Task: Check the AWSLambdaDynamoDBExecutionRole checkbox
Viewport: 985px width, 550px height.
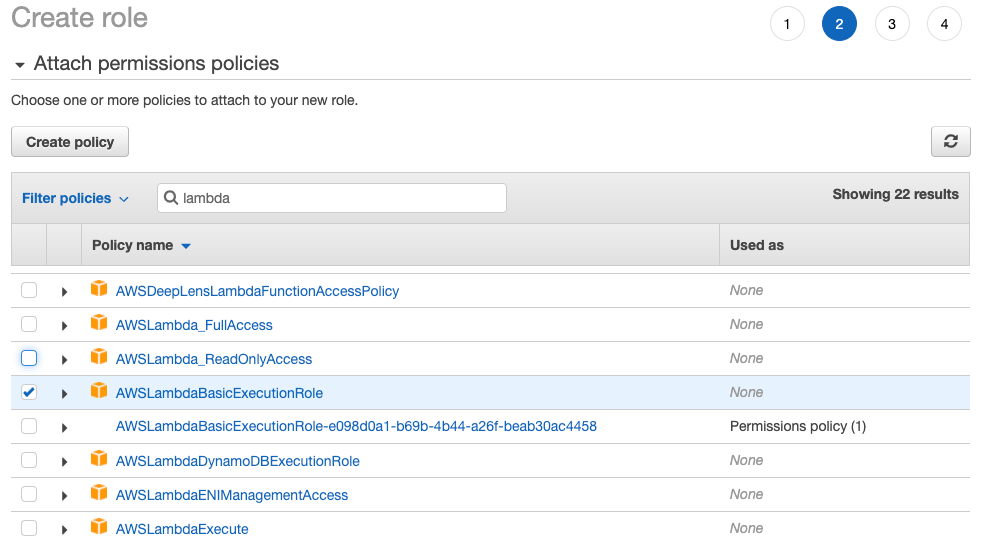Action: 29,460
